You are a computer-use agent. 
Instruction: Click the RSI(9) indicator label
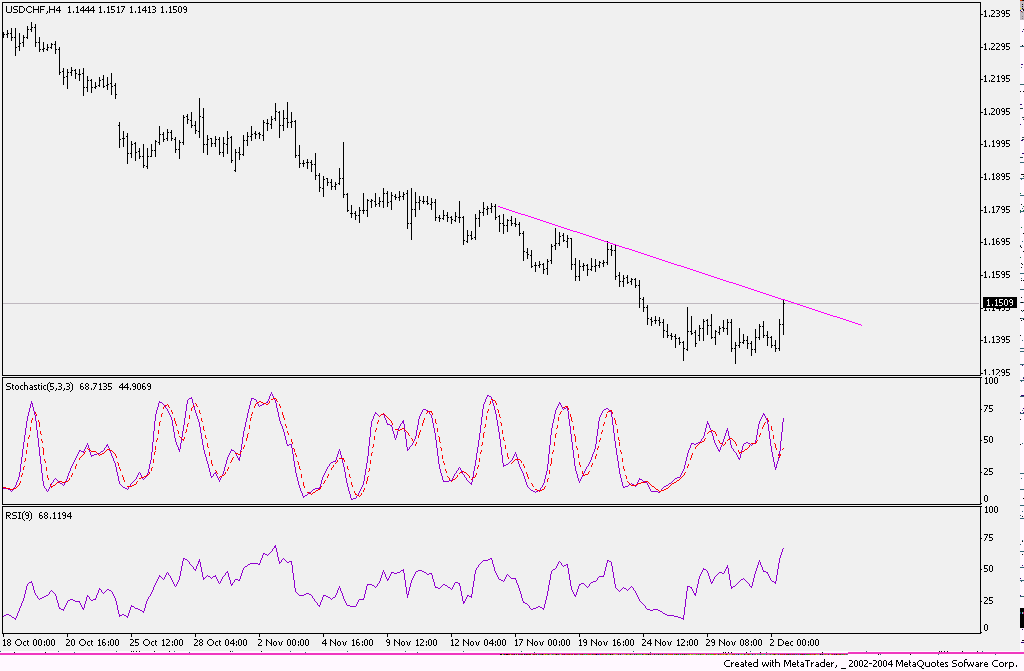pos(19,516)
